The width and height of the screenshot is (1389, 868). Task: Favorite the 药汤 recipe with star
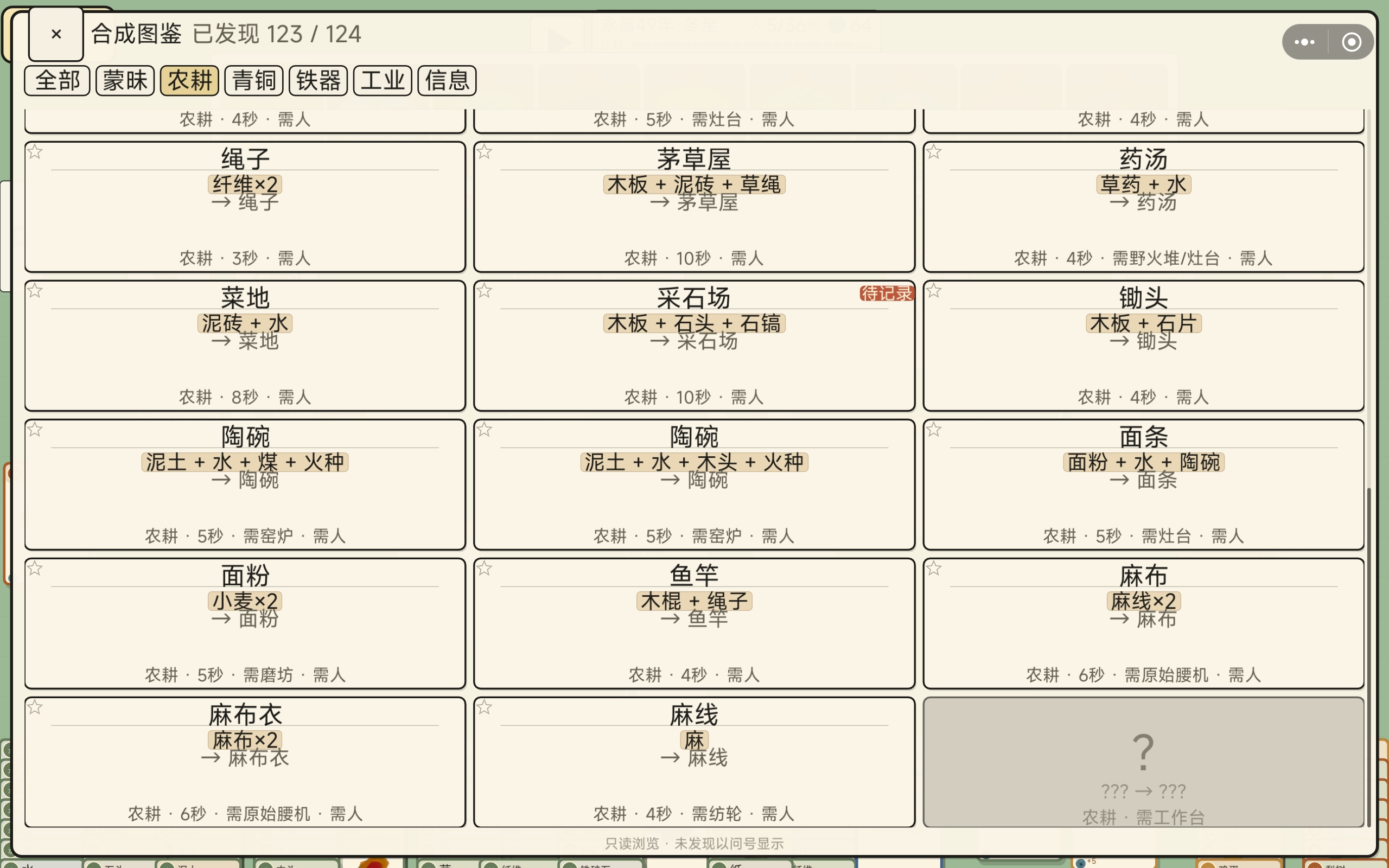pos(934,151)
